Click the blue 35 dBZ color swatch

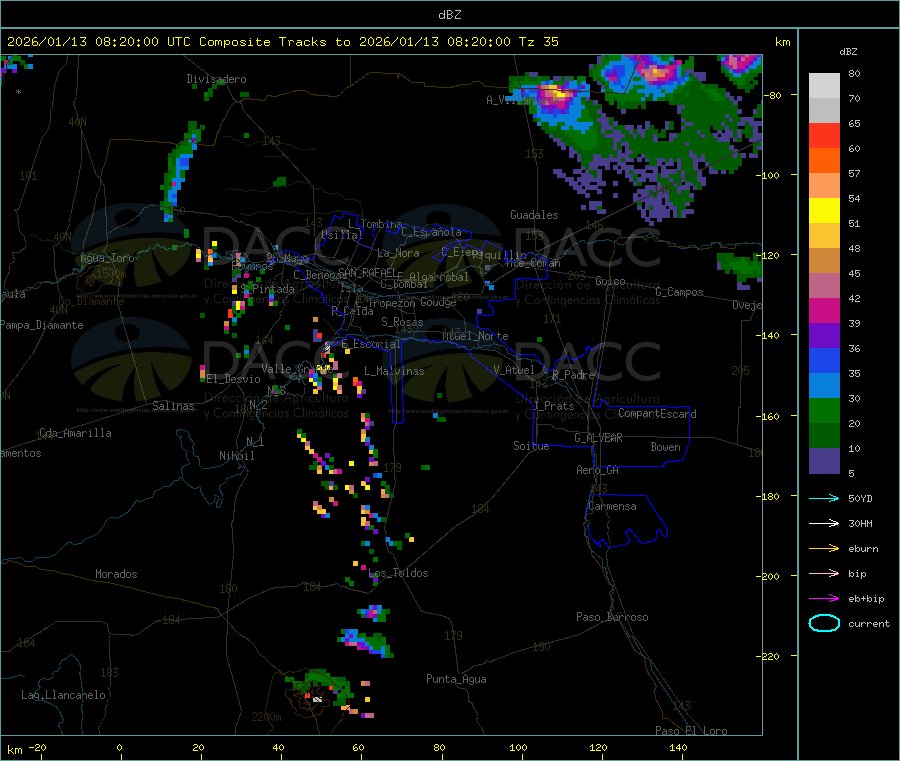tap(824, 360)
